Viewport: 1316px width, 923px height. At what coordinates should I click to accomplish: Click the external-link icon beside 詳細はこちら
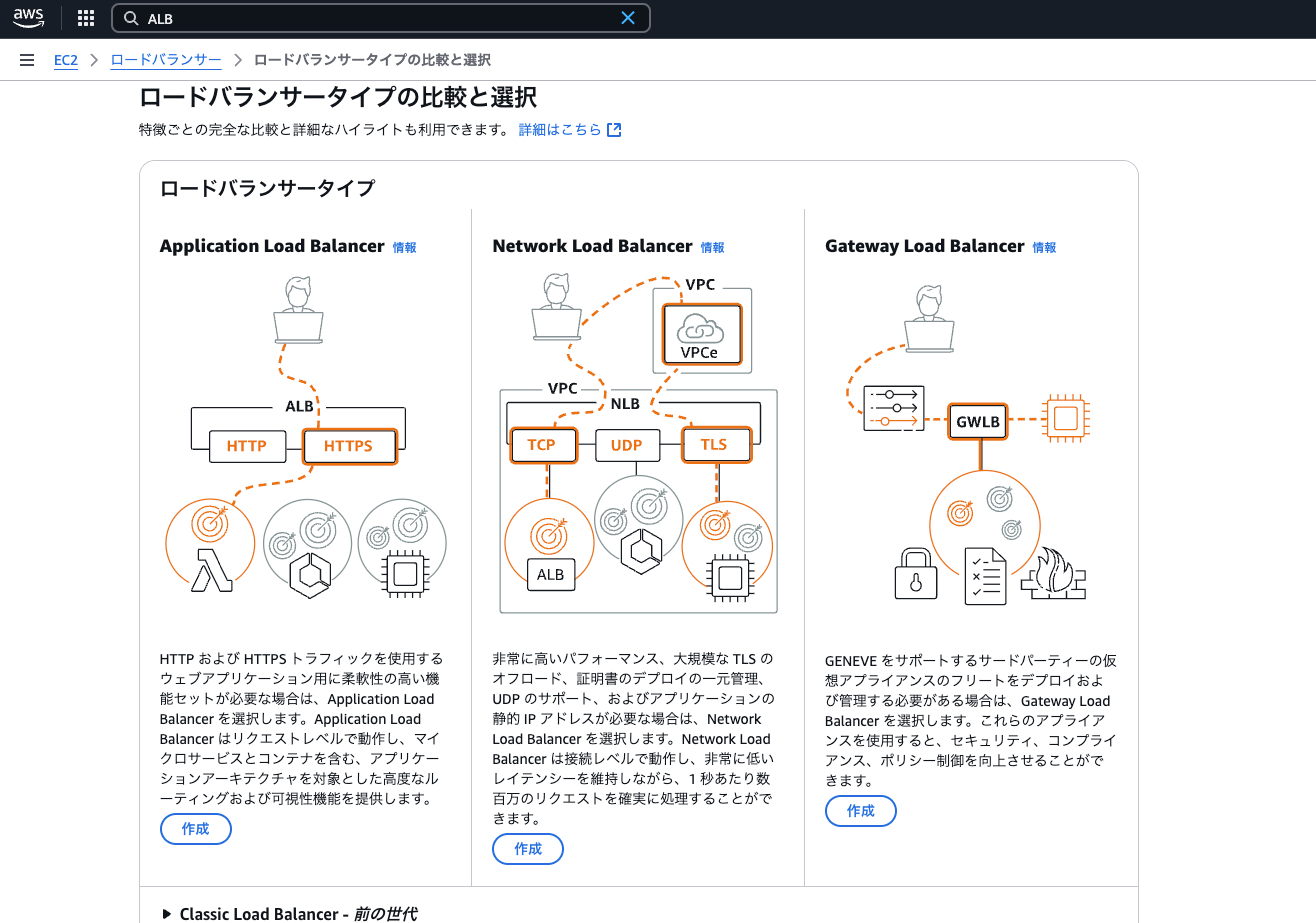(615, 130)
